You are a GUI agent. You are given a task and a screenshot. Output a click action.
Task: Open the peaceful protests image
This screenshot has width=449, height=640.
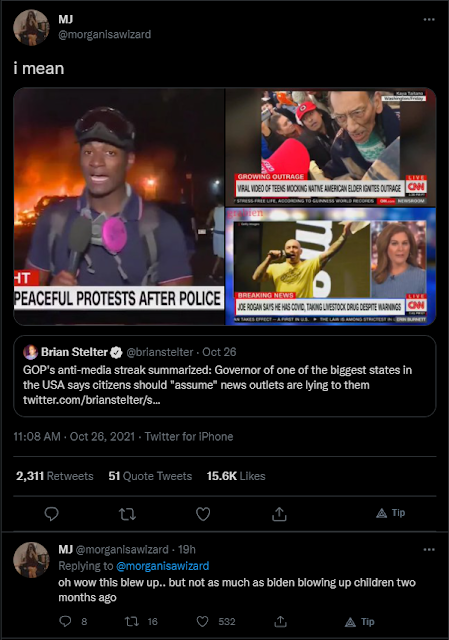click(x=119, y=207)
